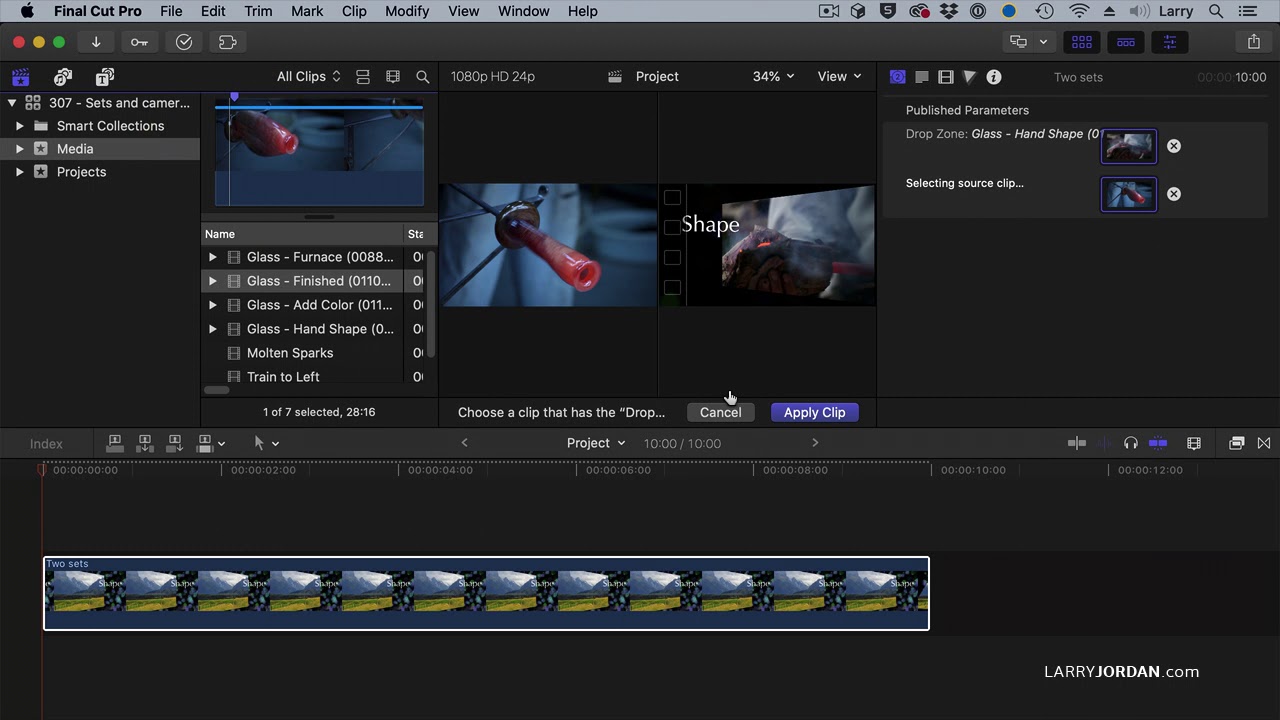
Task: Open the Trim menu
Action: click(258, 11)
